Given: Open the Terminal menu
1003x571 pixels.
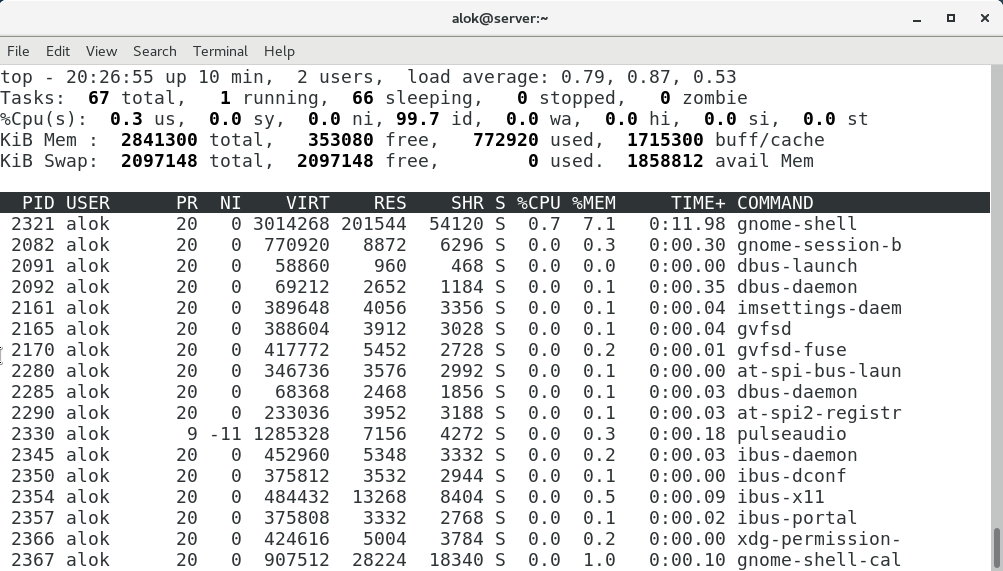Looking at the screenshot, I should pos(220,51).
